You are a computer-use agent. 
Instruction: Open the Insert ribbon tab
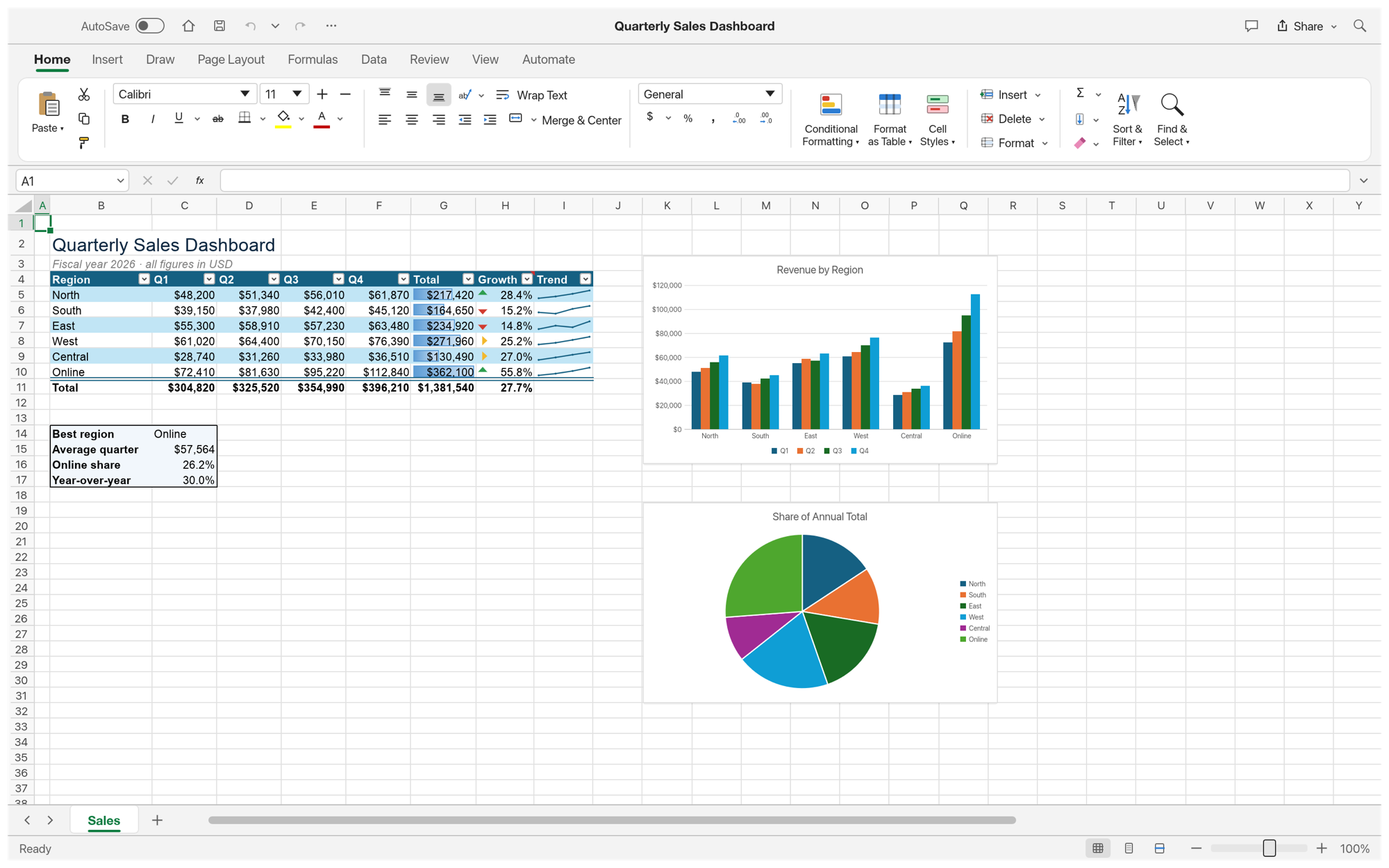click(x=107, y=60)
